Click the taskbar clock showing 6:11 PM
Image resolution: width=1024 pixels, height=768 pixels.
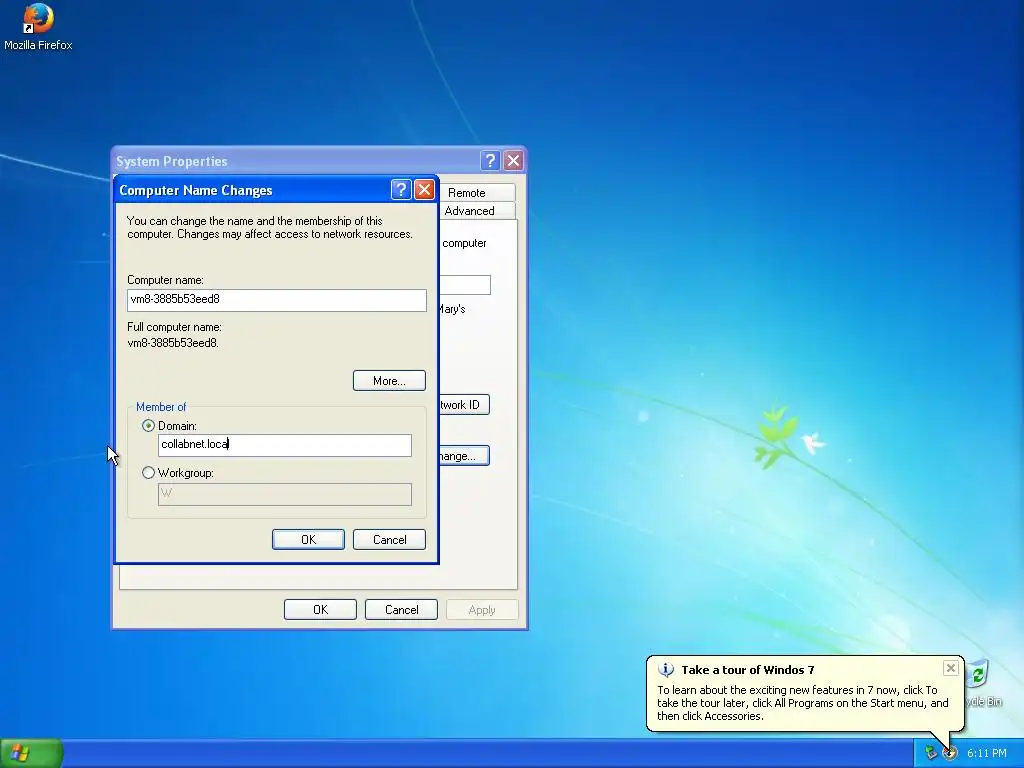click(986, 753)
